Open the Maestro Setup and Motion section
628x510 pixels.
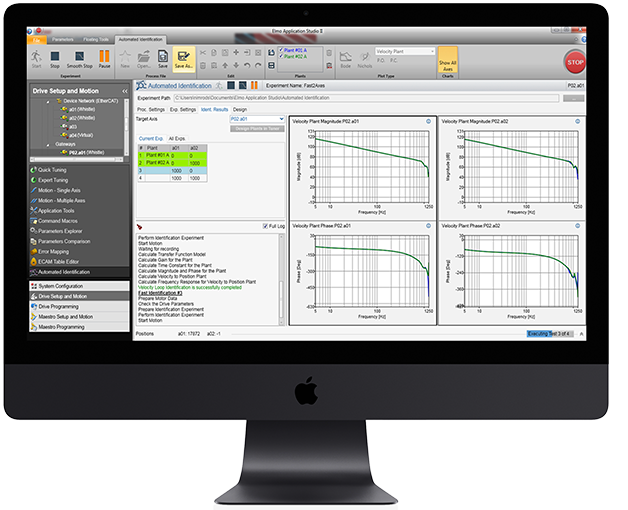(79, 316)
